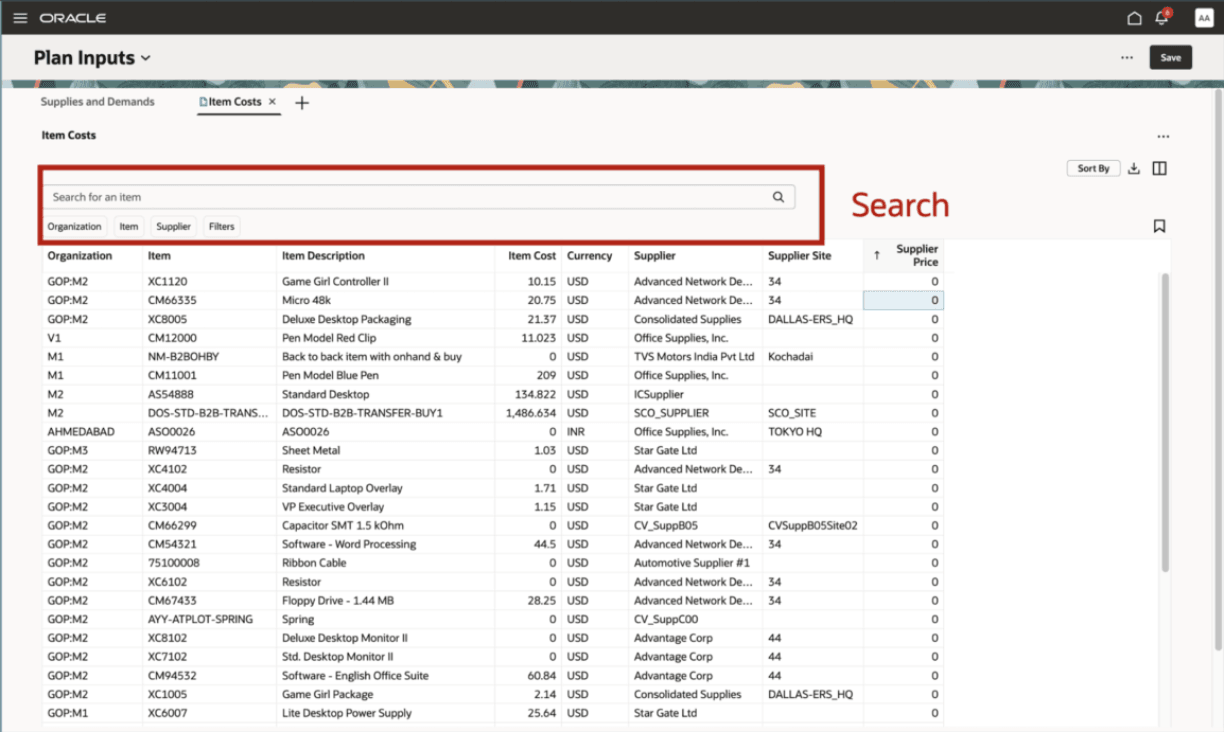Open the navigation hamburger menu
The width and height of the screenshot is (1224, 732).
[20, 17]
